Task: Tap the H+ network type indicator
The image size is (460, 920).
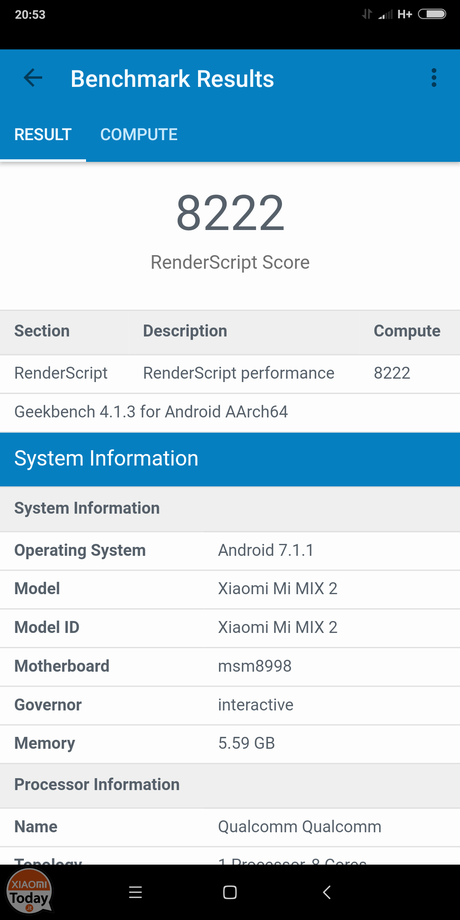Action: coord(404,14)
